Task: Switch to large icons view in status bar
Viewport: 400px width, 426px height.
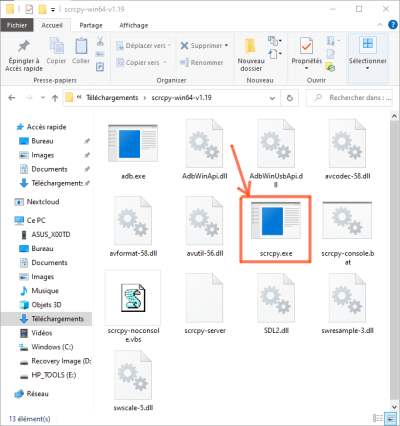Action: pos(390,418)
